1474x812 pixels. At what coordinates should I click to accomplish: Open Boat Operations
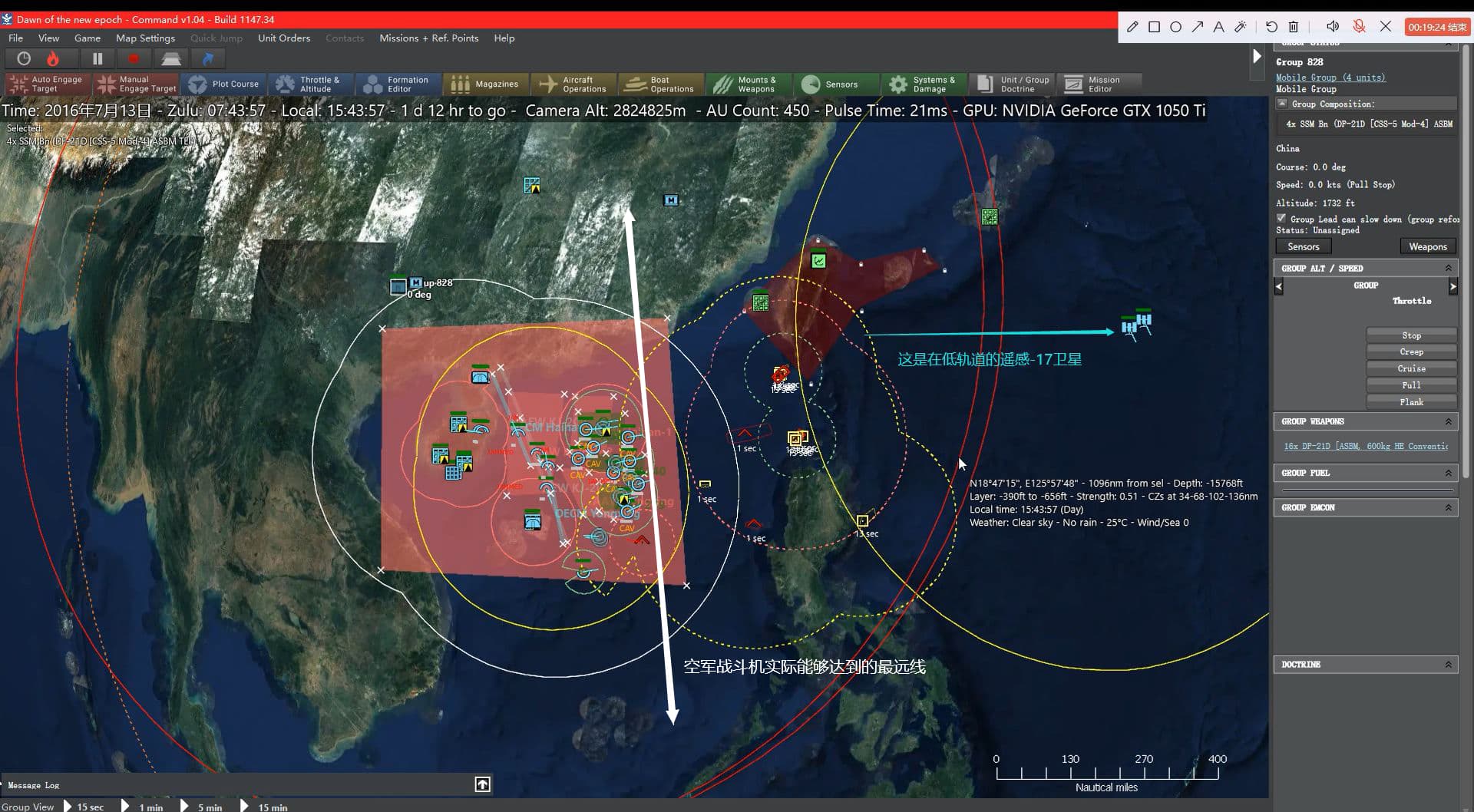point(661,84)
